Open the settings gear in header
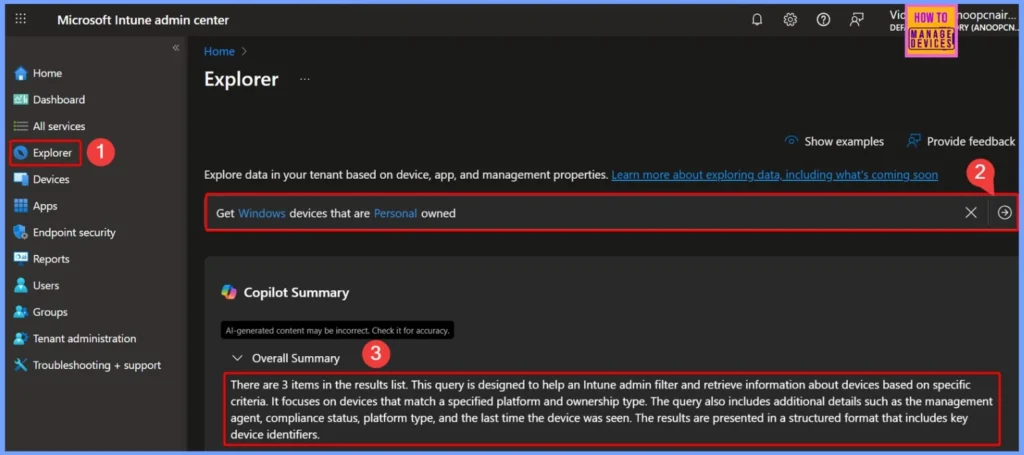The image size is (1024, 455). [790, 20]
